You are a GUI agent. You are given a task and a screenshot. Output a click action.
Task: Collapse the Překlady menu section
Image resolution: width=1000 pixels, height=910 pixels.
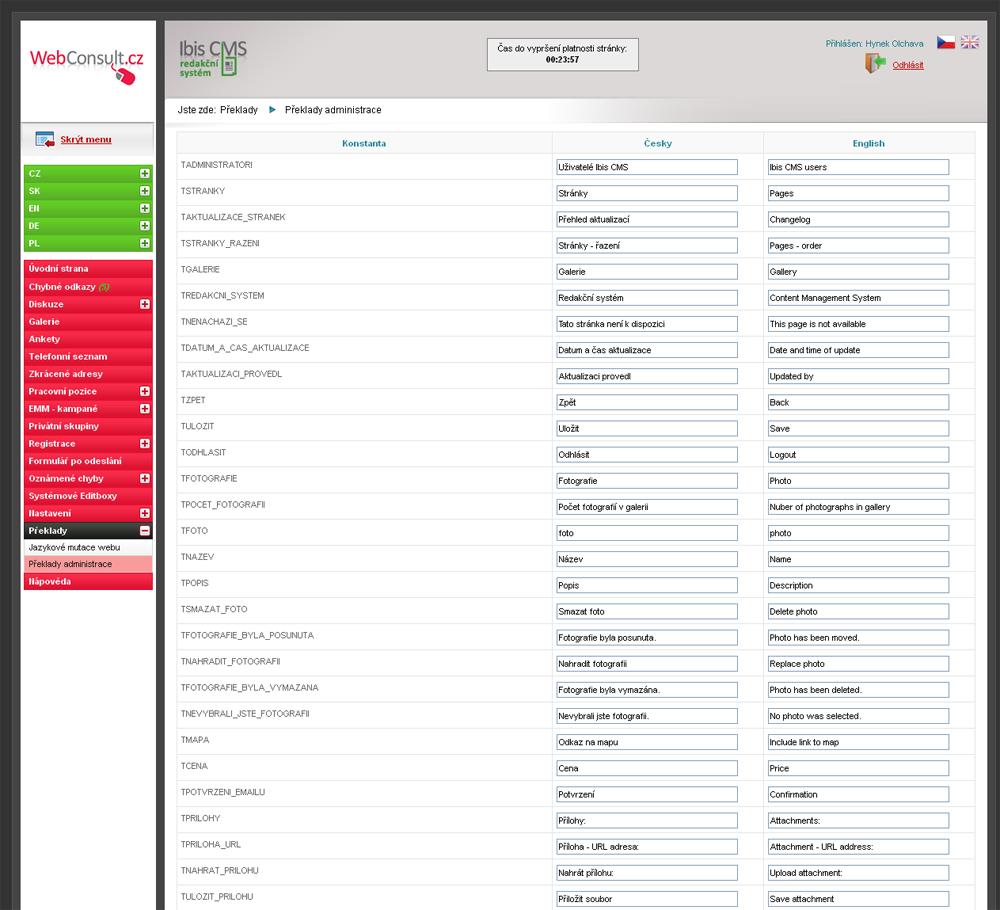pyautogui.click(x=145, y=531)
